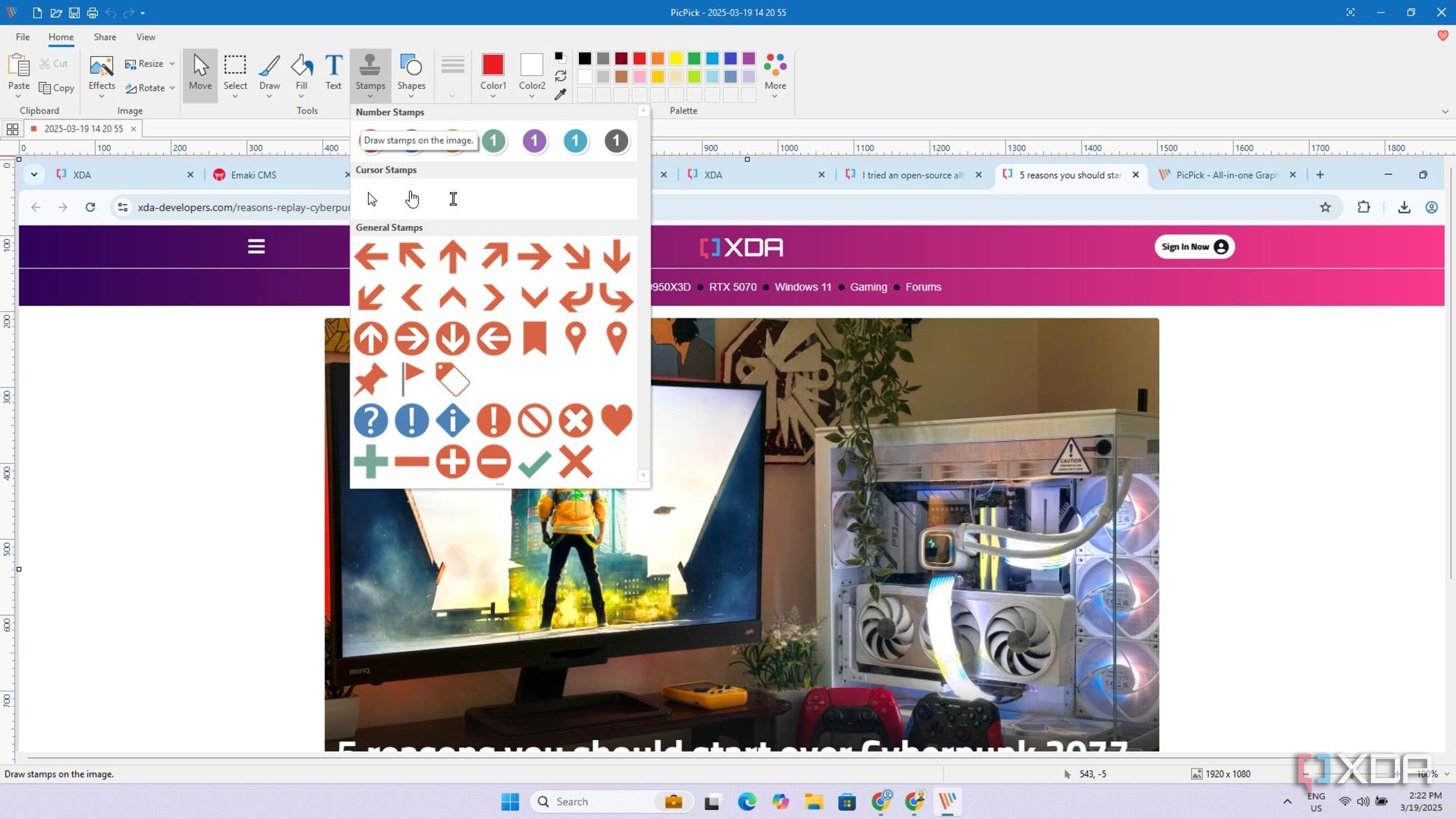Image resolution: width=1456 pixels, height=819 pixels.
Task: Pick a color with the eyedropper icon
Action: (x=560, y=94)
